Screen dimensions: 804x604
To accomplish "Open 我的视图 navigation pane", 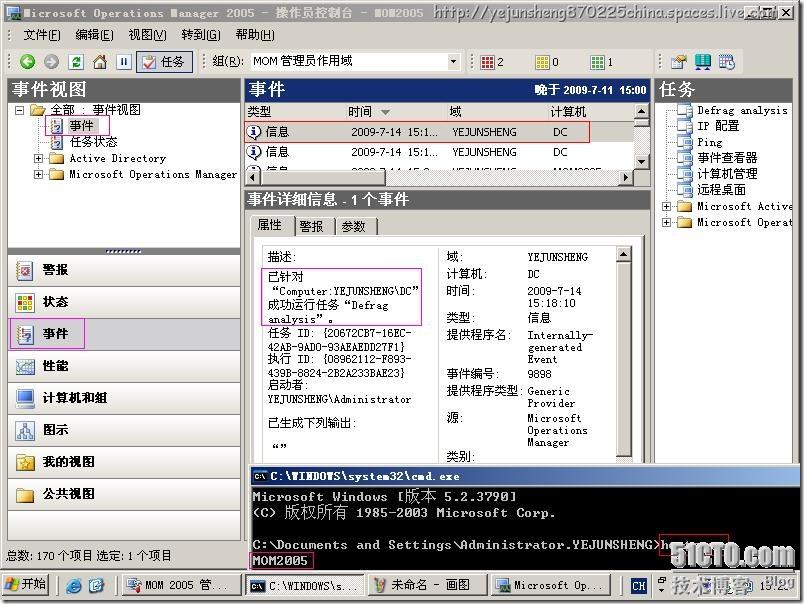I will click(x=124, y=462).
